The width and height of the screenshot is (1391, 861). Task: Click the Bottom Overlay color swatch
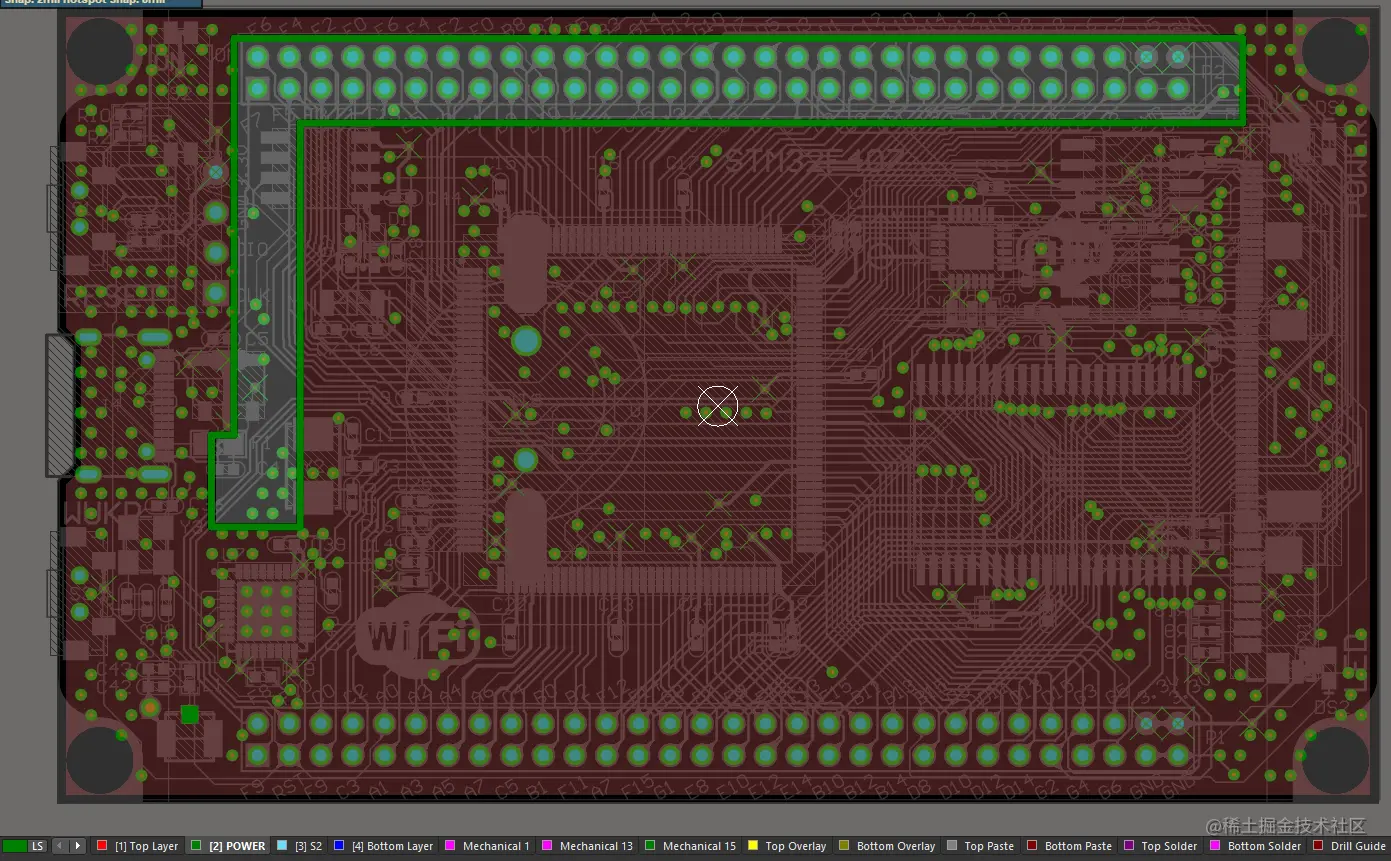844,846
